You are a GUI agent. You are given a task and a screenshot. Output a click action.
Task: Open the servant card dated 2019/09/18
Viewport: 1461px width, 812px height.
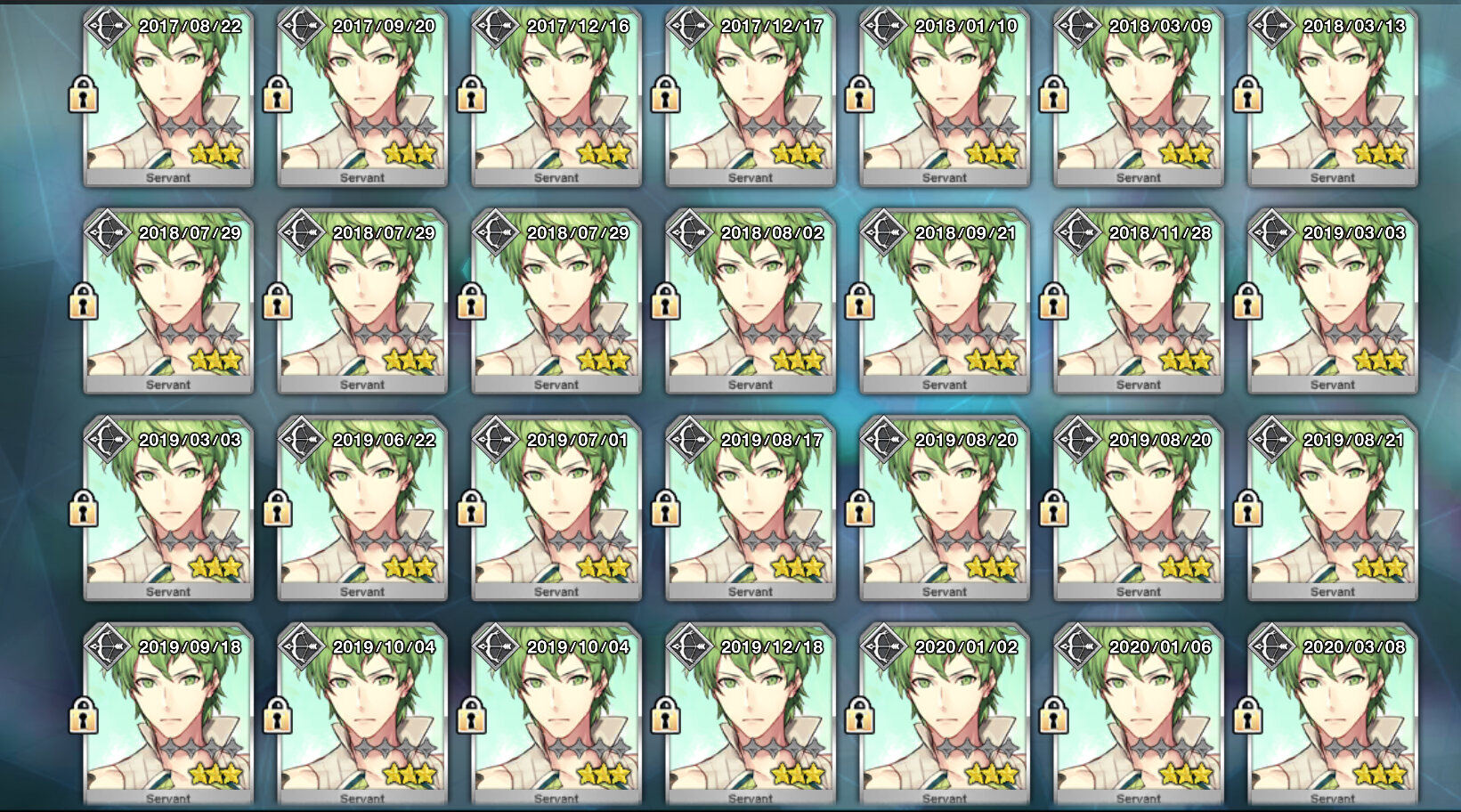coord(168,718)
